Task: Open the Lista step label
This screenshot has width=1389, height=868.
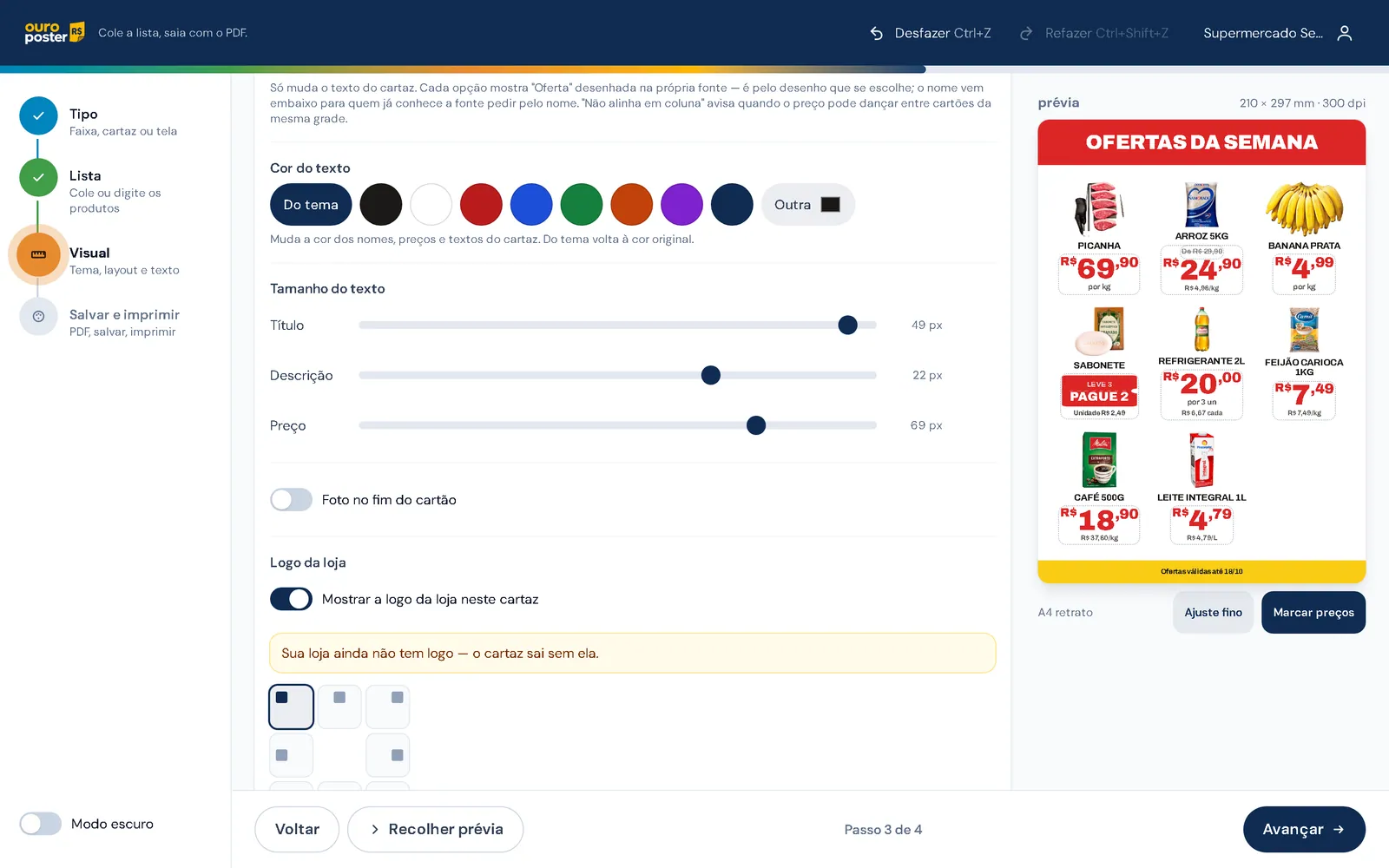Action: coord(85,175)
